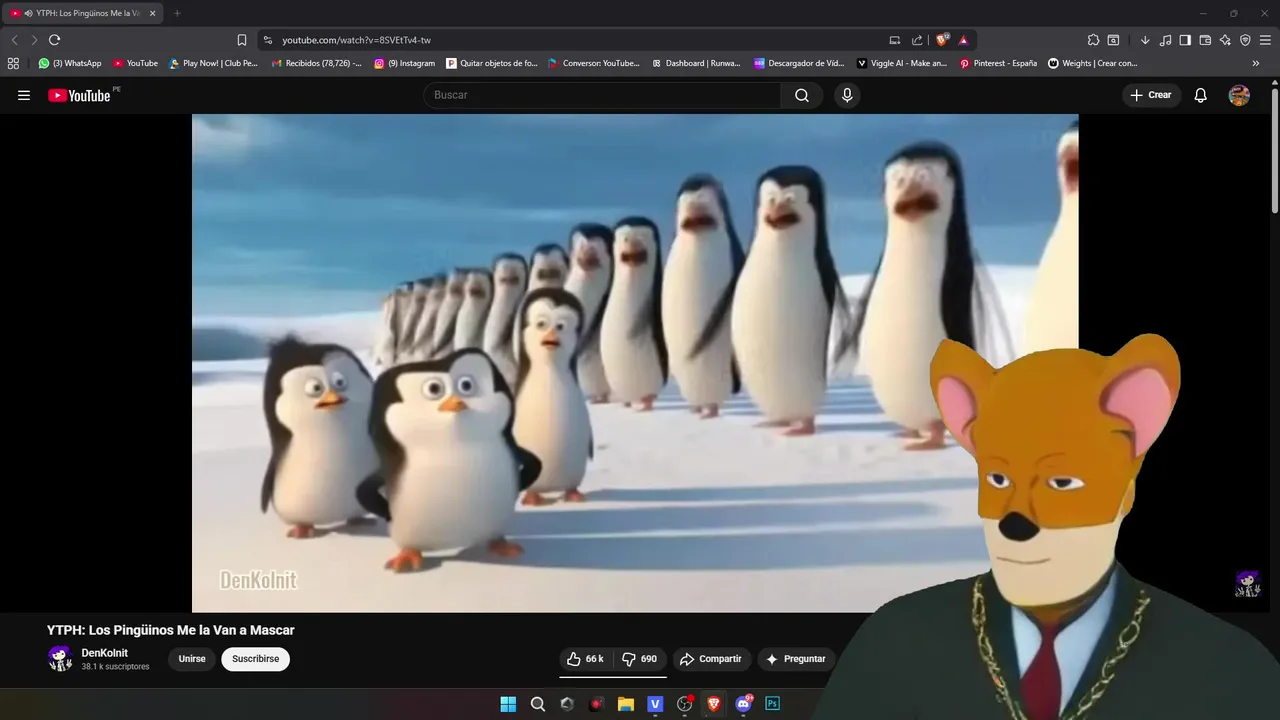Dislike the video with 690
This screenshot has height=720, width=1280.
point(639,659)
